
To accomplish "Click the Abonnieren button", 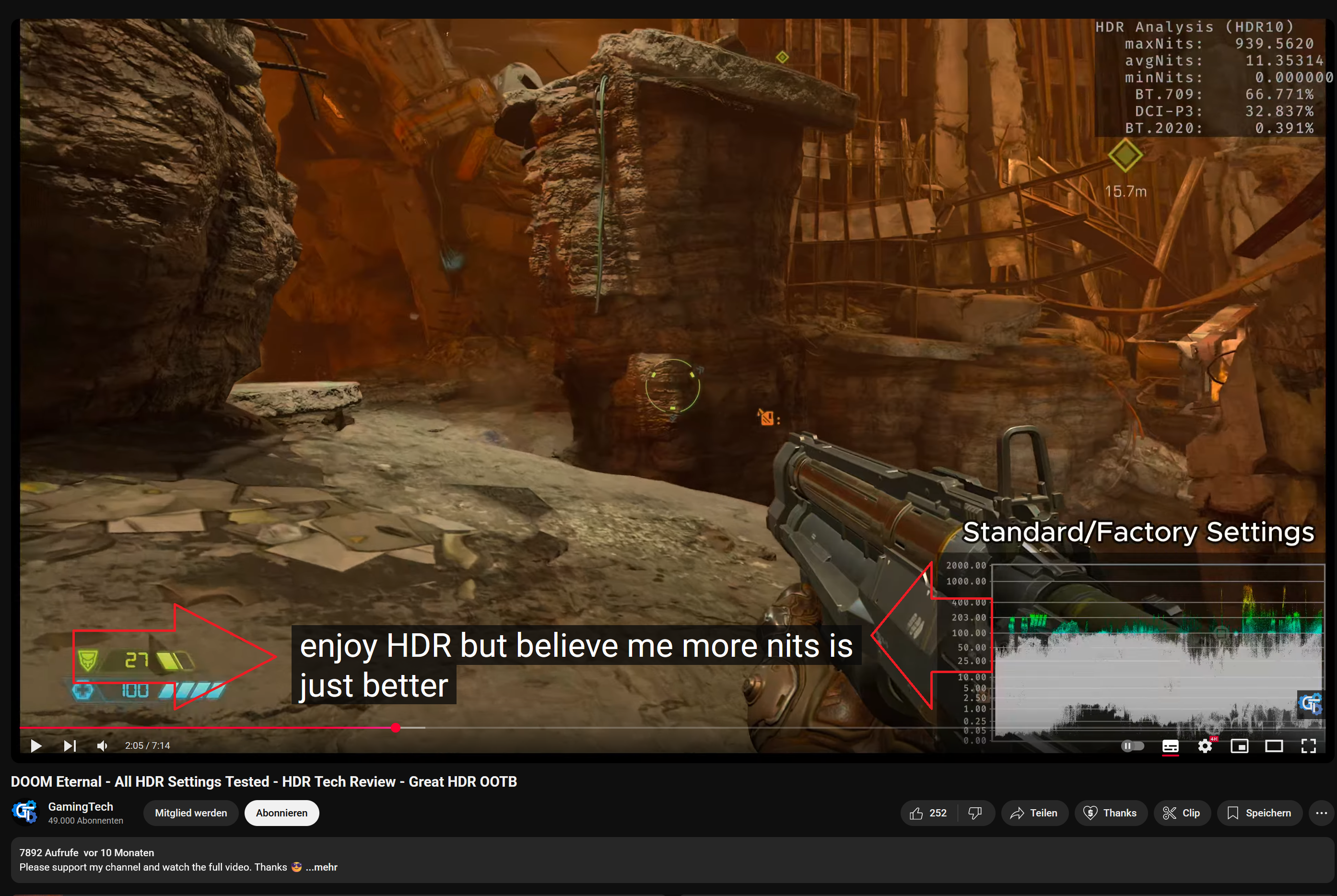I will 281,813.
